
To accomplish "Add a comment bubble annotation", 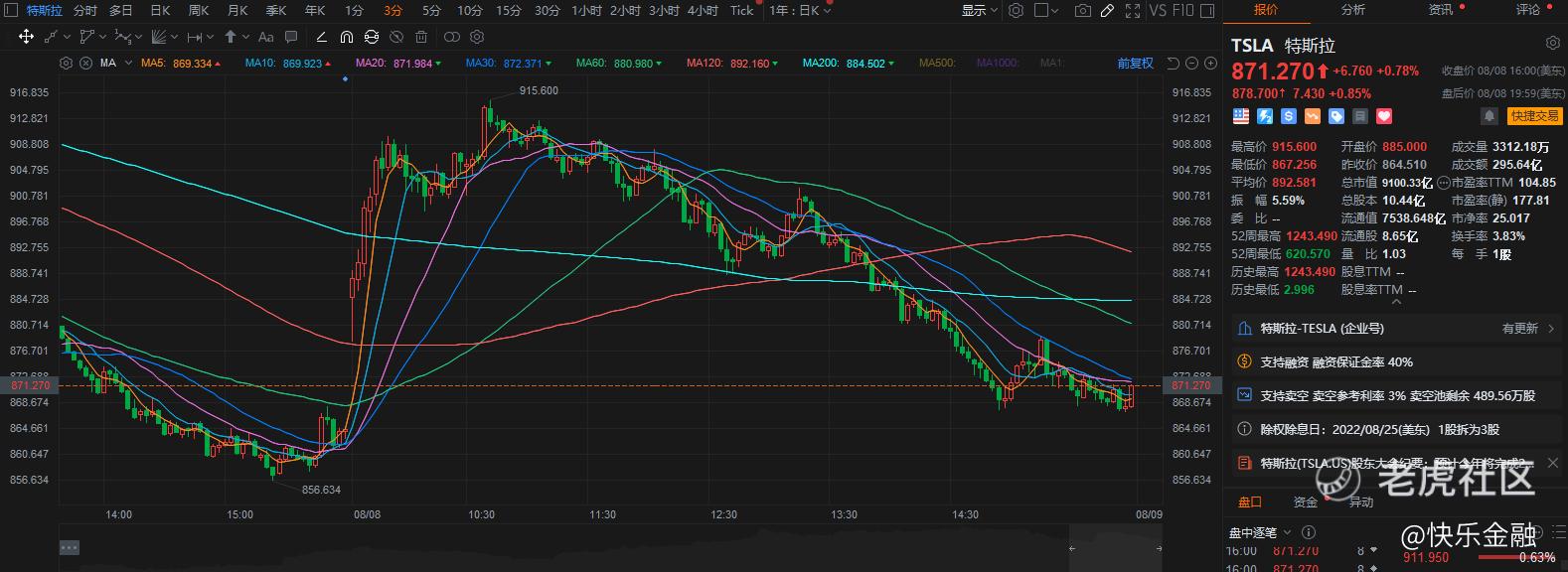I will click(291, 37).
